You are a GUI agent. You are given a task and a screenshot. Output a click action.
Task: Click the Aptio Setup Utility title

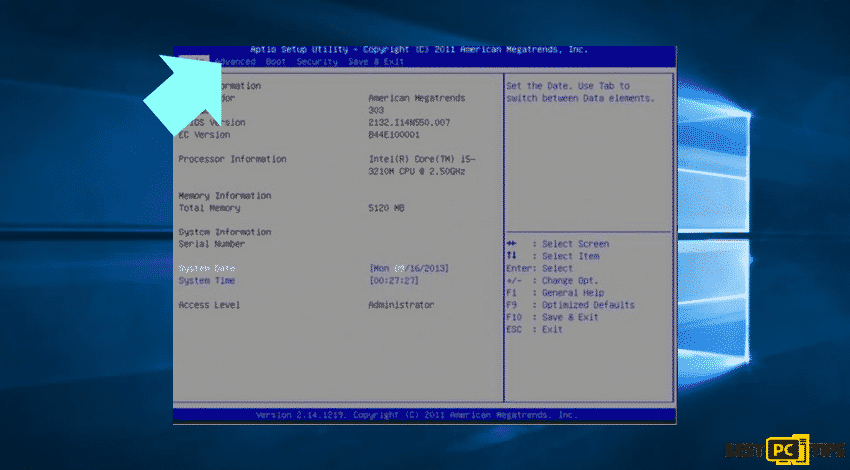click(418, 50)
